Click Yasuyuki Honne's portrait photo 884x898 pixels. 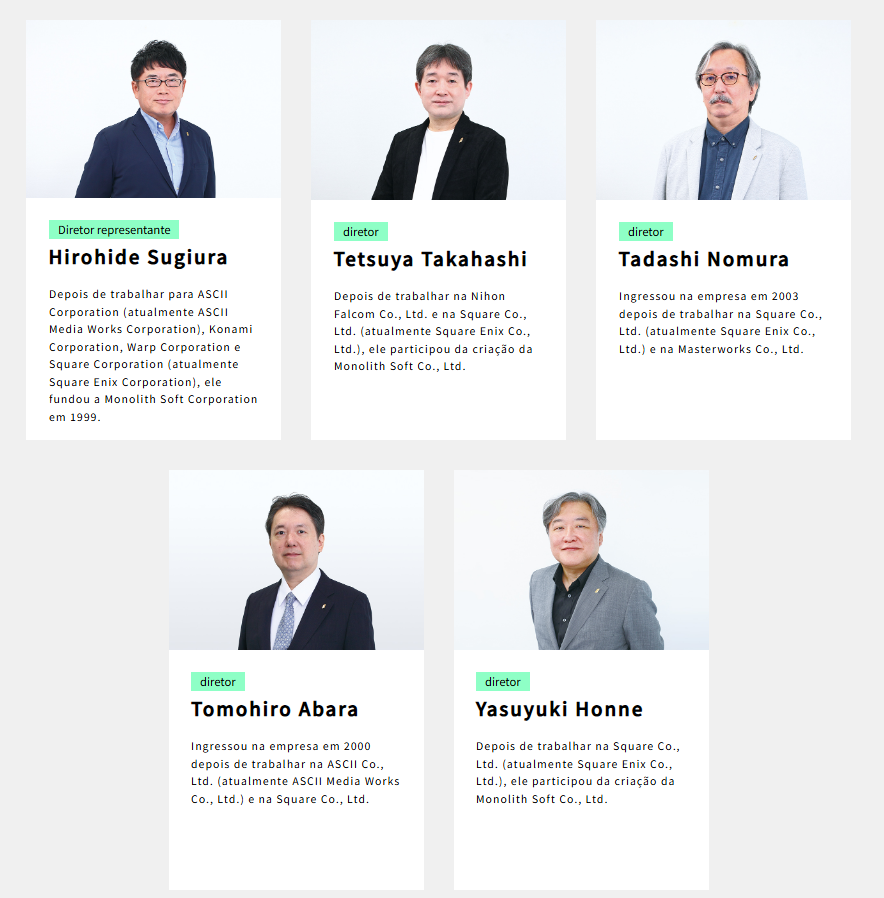[x=581, y=560]
